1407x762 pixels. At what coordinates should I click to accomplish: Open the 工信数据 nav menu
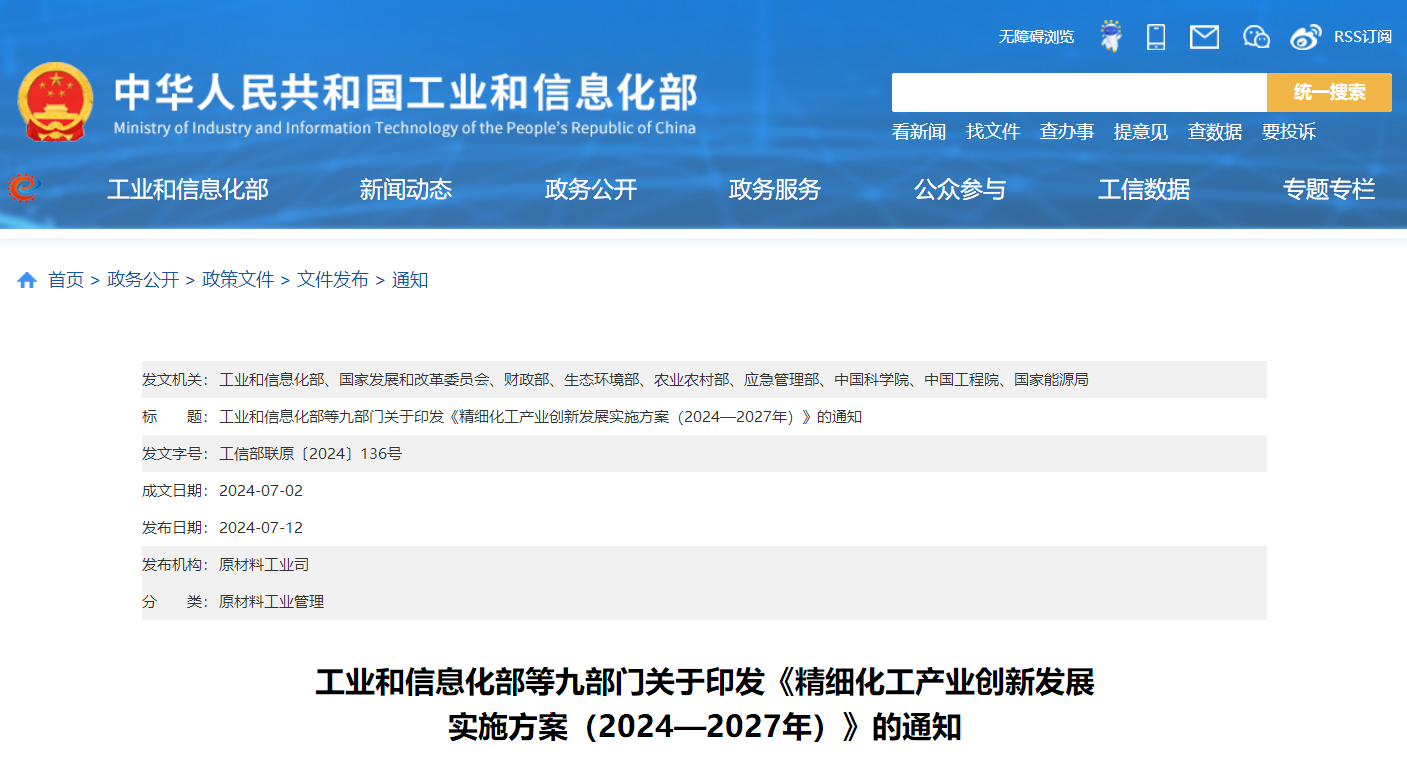1144,189
